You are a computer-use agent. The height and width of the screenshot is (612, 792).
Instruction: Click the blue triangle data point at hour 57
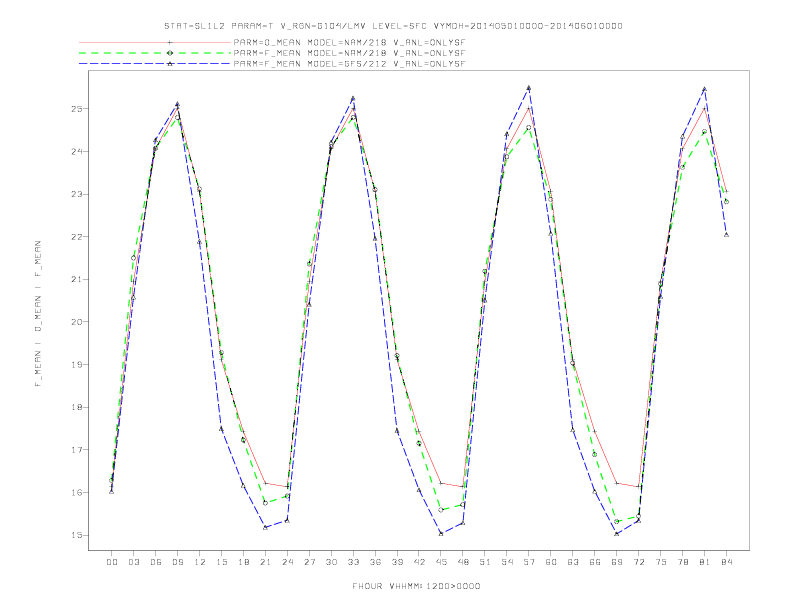click(529, 88)
